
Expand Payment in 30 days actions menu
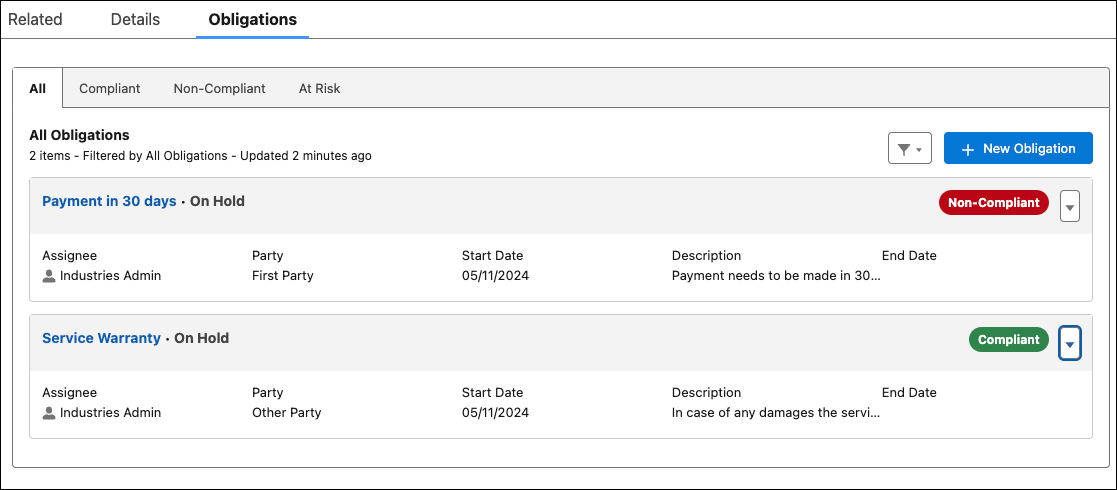click(1069, 206)
